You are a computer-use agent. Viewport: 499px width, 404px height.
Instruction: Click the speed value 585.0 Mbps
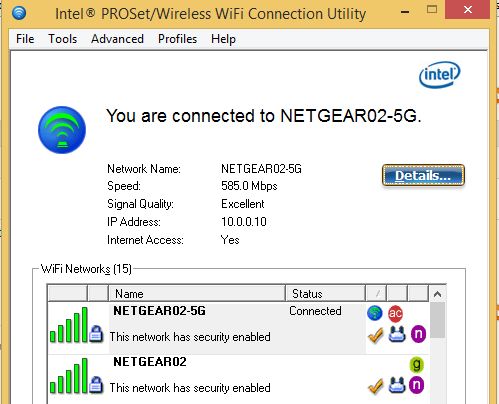pyautogui.click(x=249, y=186)
